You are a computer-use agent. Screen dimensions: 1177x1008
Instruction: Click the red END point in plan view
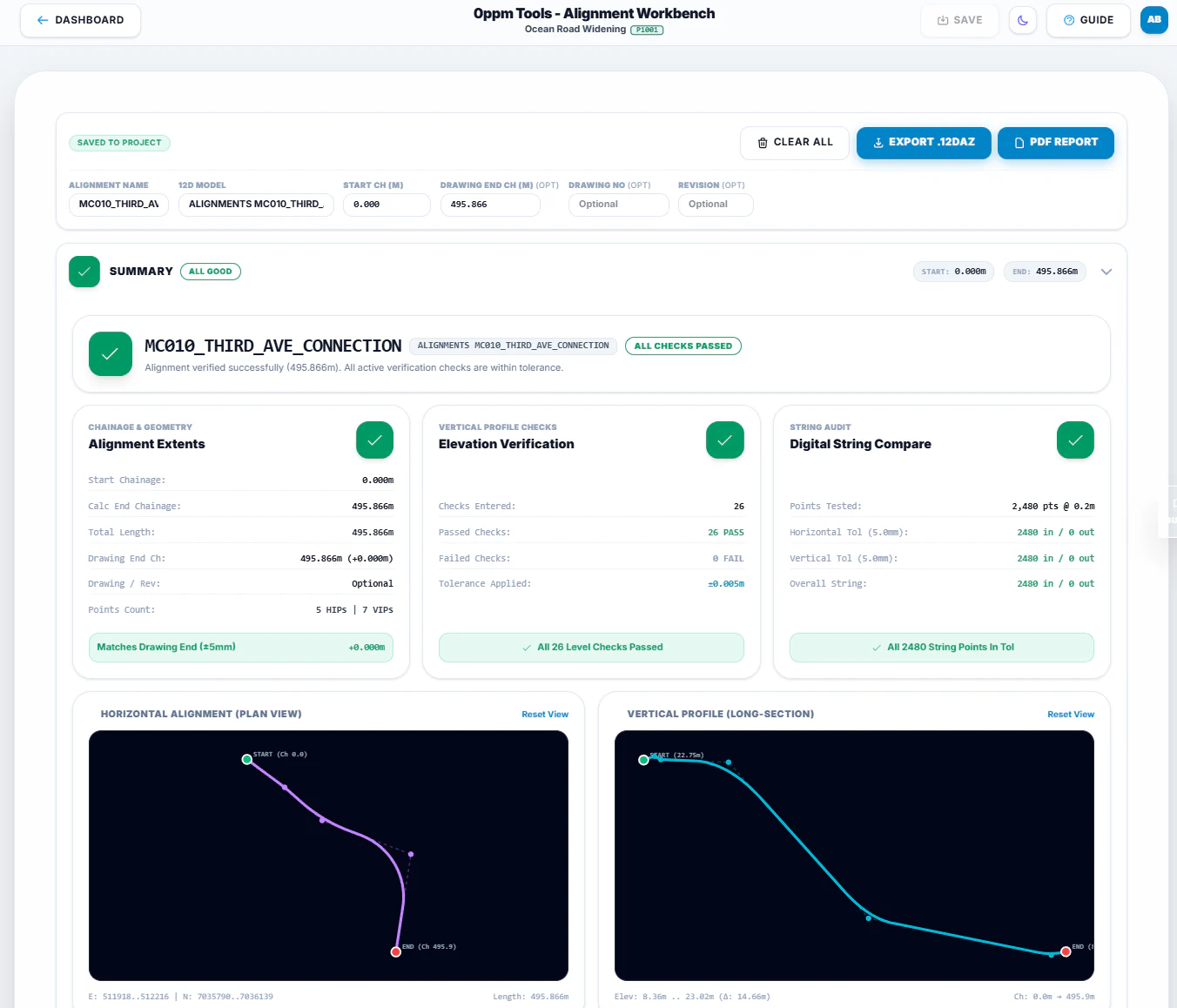click(x=396, y=951)
